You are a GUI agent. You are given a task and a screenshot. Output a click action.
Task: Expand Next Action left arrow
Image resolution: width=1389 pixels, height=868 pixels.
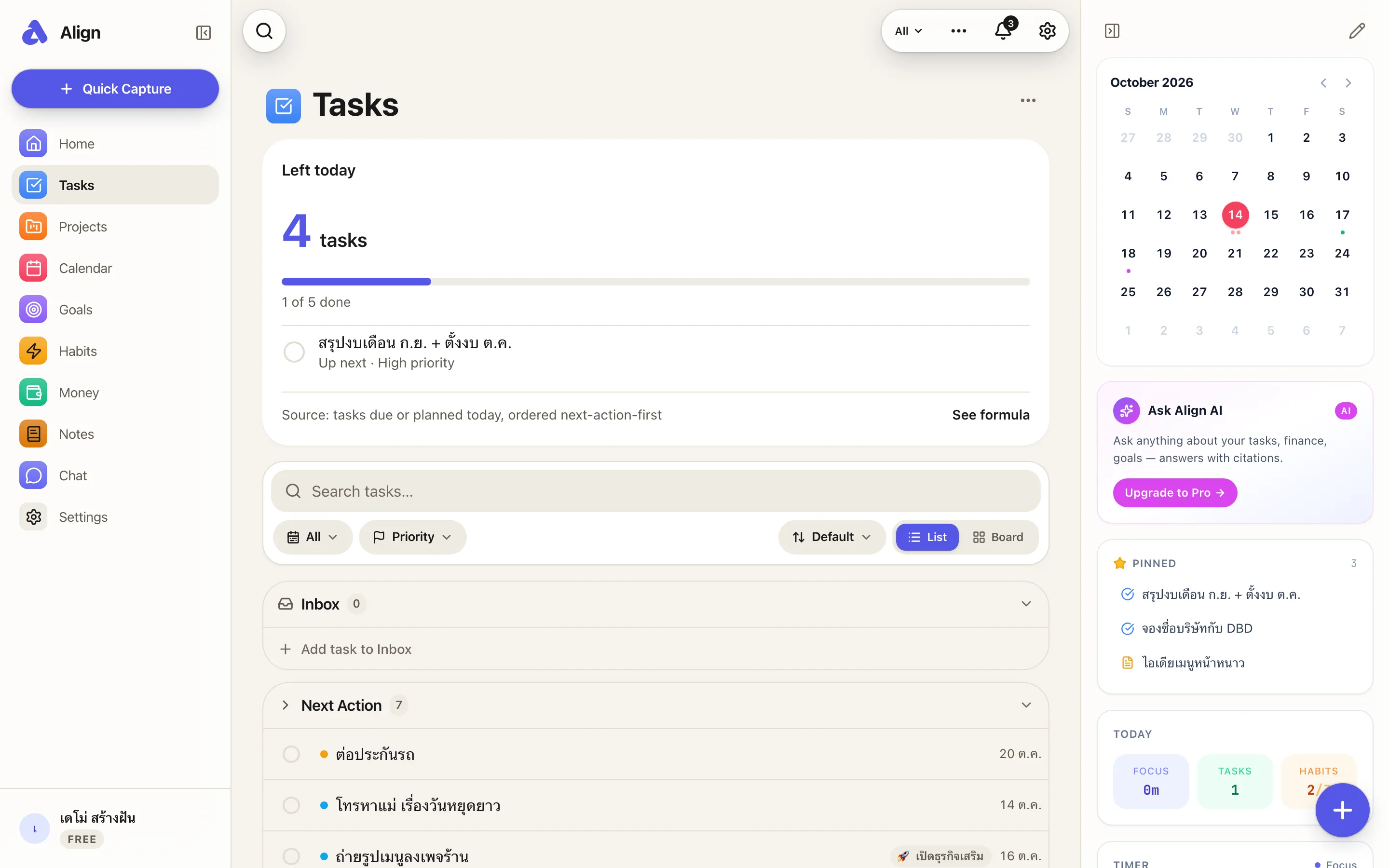pos(285,705)
